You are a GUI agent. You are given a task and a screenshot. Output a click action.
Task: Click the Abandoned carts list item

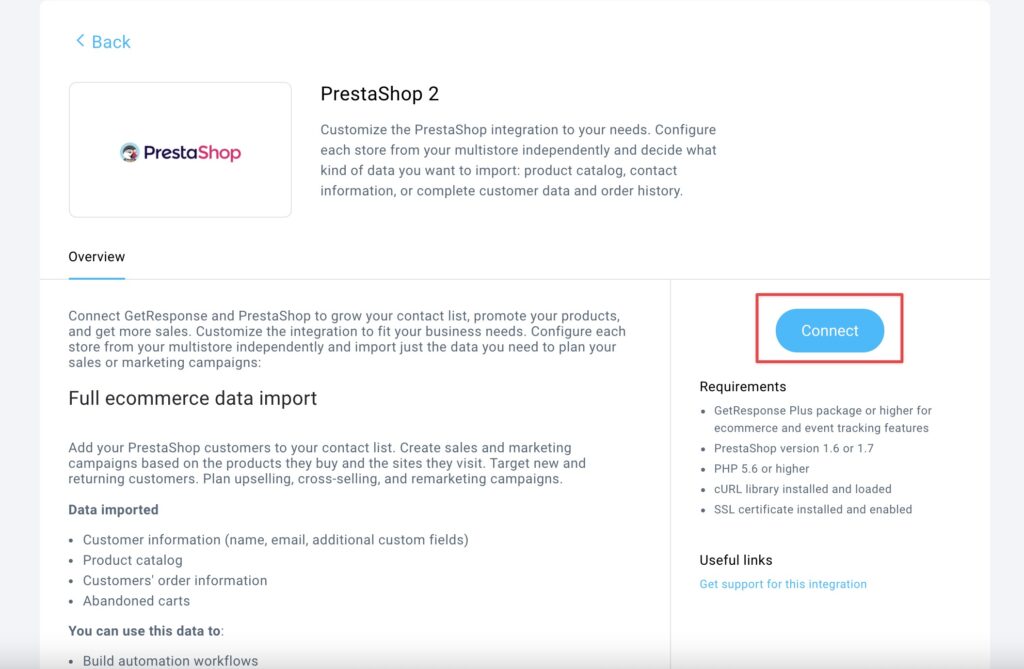(x=136, y=601)
